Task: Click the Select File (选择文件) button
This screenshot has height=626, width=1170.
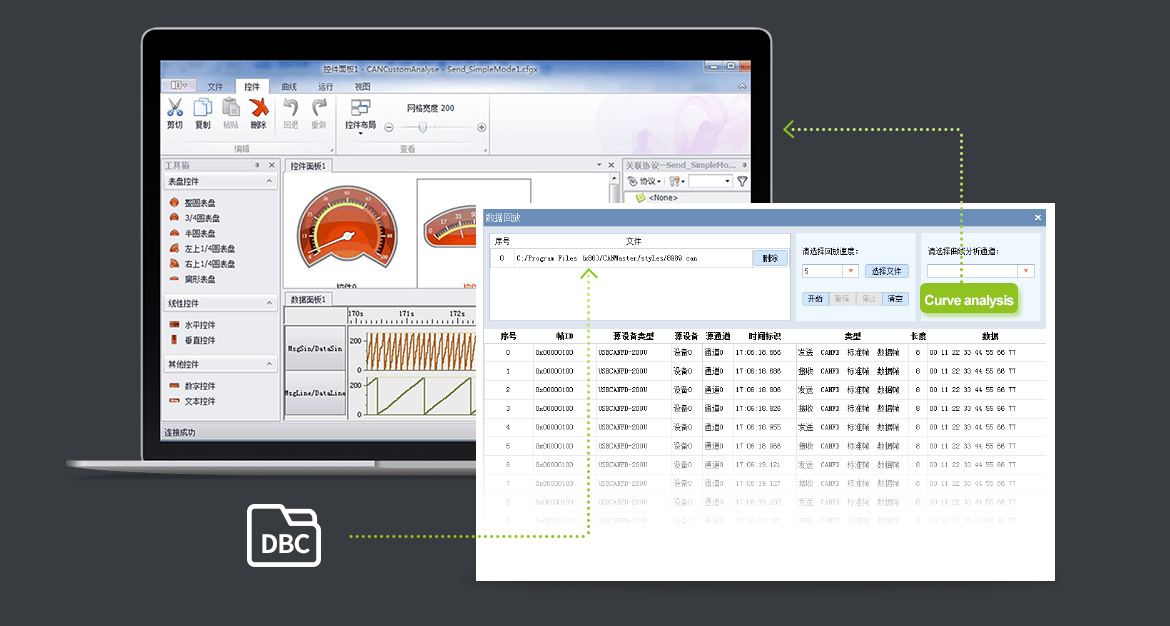Action: tap(887, 271)
